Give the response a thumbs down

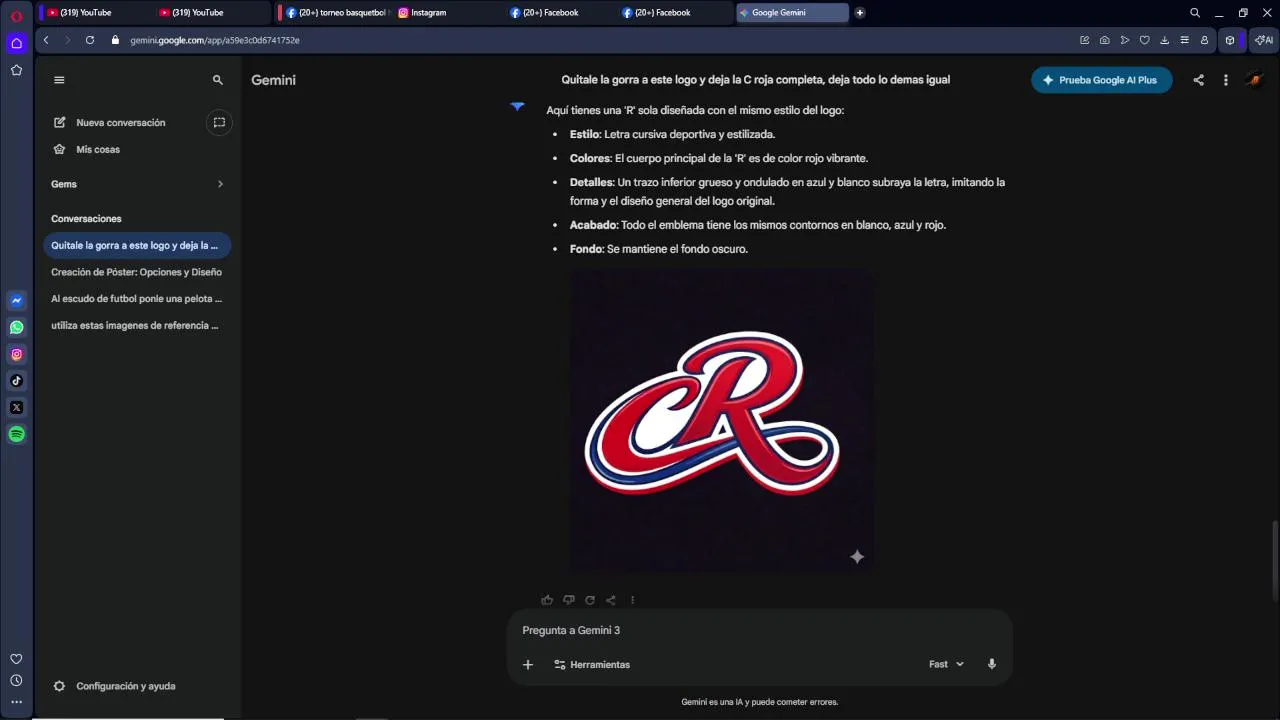click(x=568, y=600)
